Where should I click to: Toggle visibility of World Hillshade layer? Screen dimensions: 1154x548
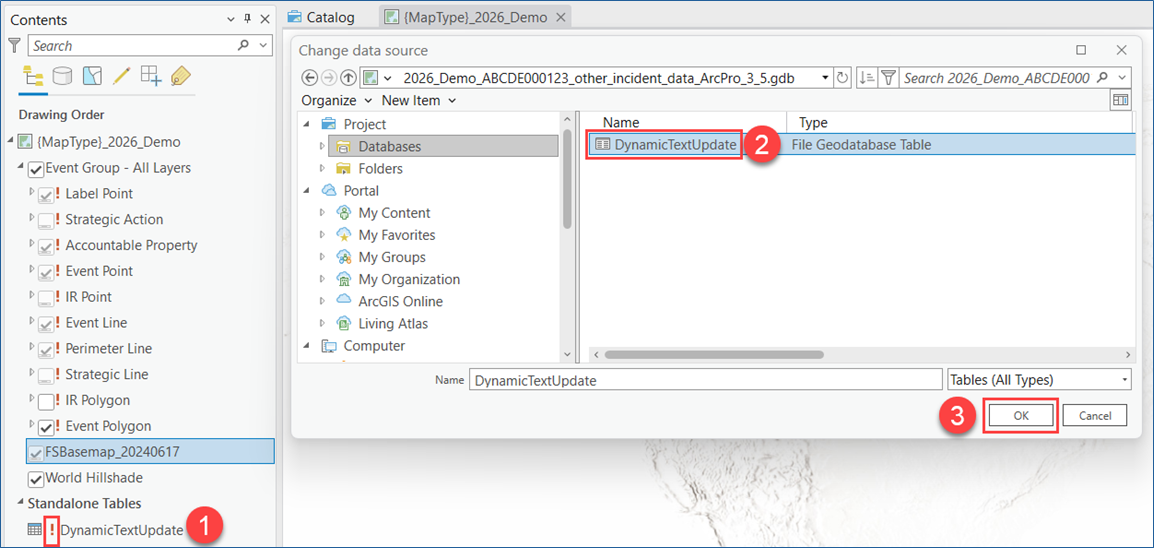(37, 479)
